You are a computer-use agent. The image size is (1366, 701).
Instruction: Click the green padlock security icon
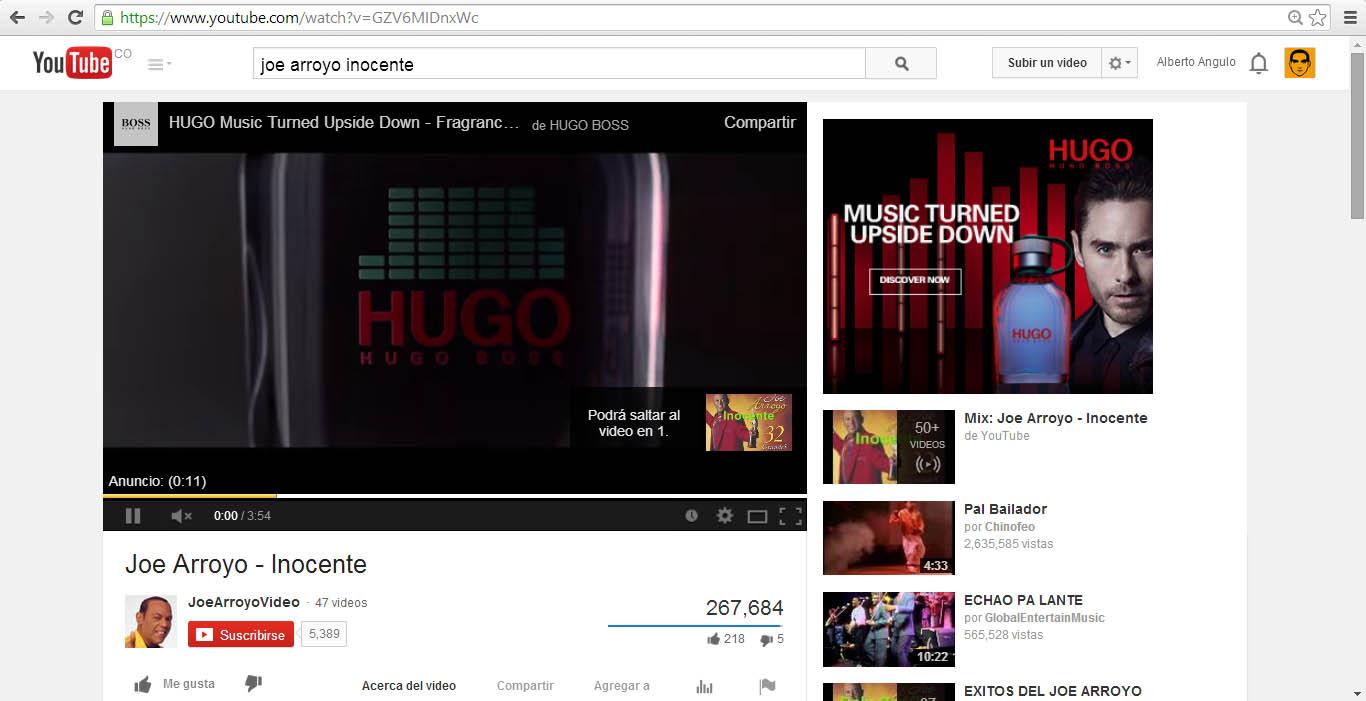click(x=108, y=17)
